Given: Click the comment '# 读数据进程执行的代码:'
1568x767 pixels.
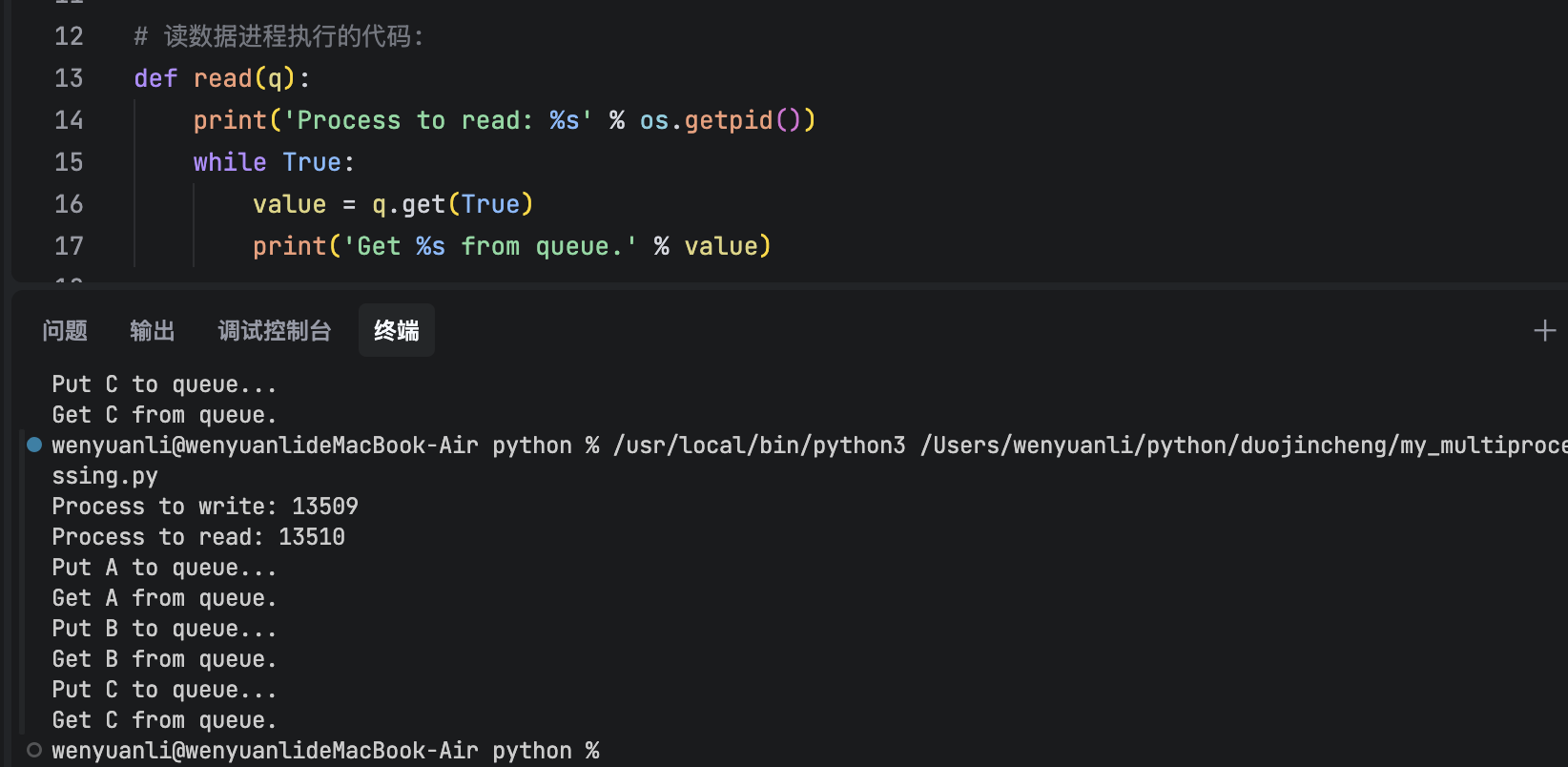Looking at the screenshot, I should click(x=279, y=36).
